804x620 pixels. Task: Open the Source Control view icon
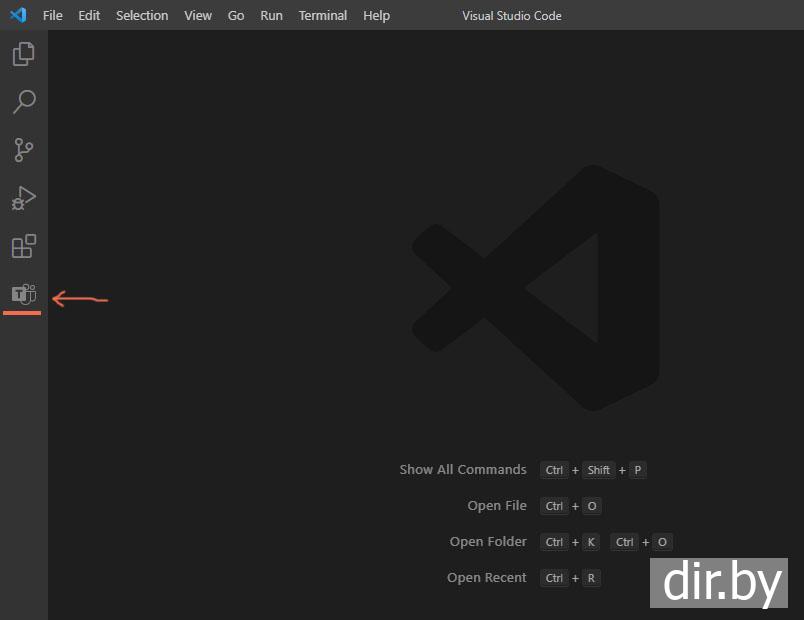click(x=24, y=150)
